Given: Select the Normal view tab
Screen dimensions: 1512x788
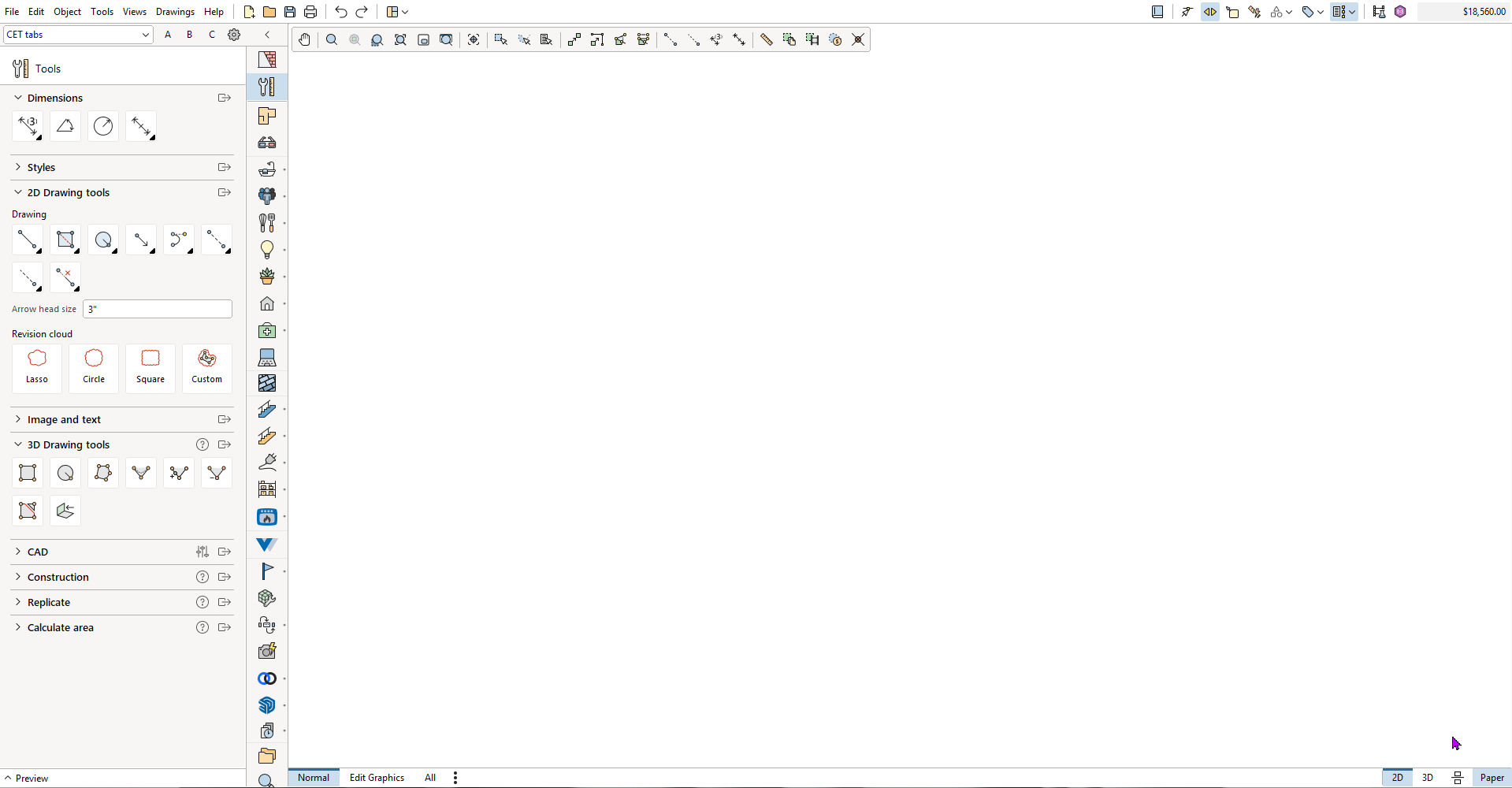Looking at the screenshot, I should click(x=314, y=778).
